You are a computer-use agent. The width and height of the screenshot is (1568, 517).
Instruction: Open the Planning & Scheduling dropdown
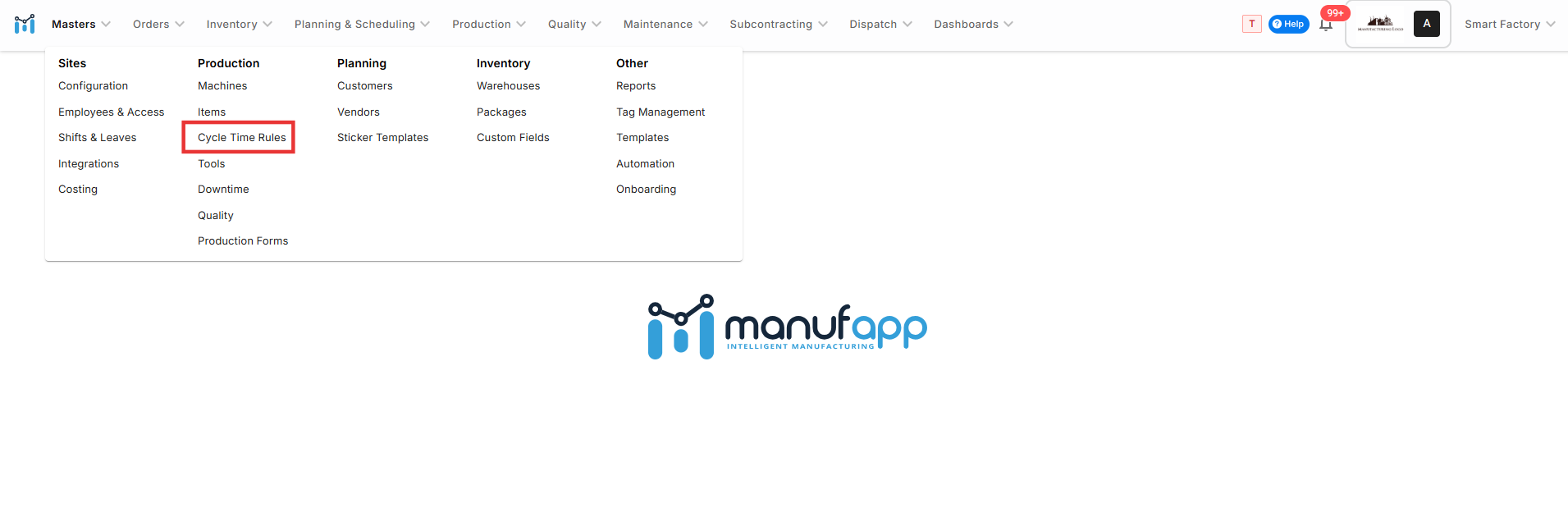(x=361, y=24)
